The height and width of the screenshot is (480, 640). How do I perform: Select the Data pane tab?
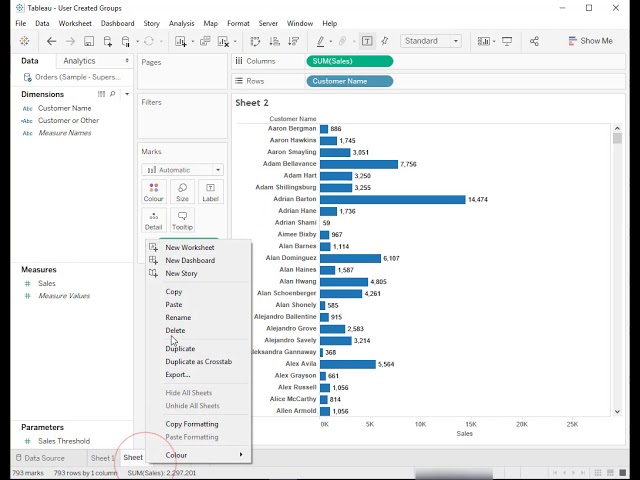coord(30,61)
